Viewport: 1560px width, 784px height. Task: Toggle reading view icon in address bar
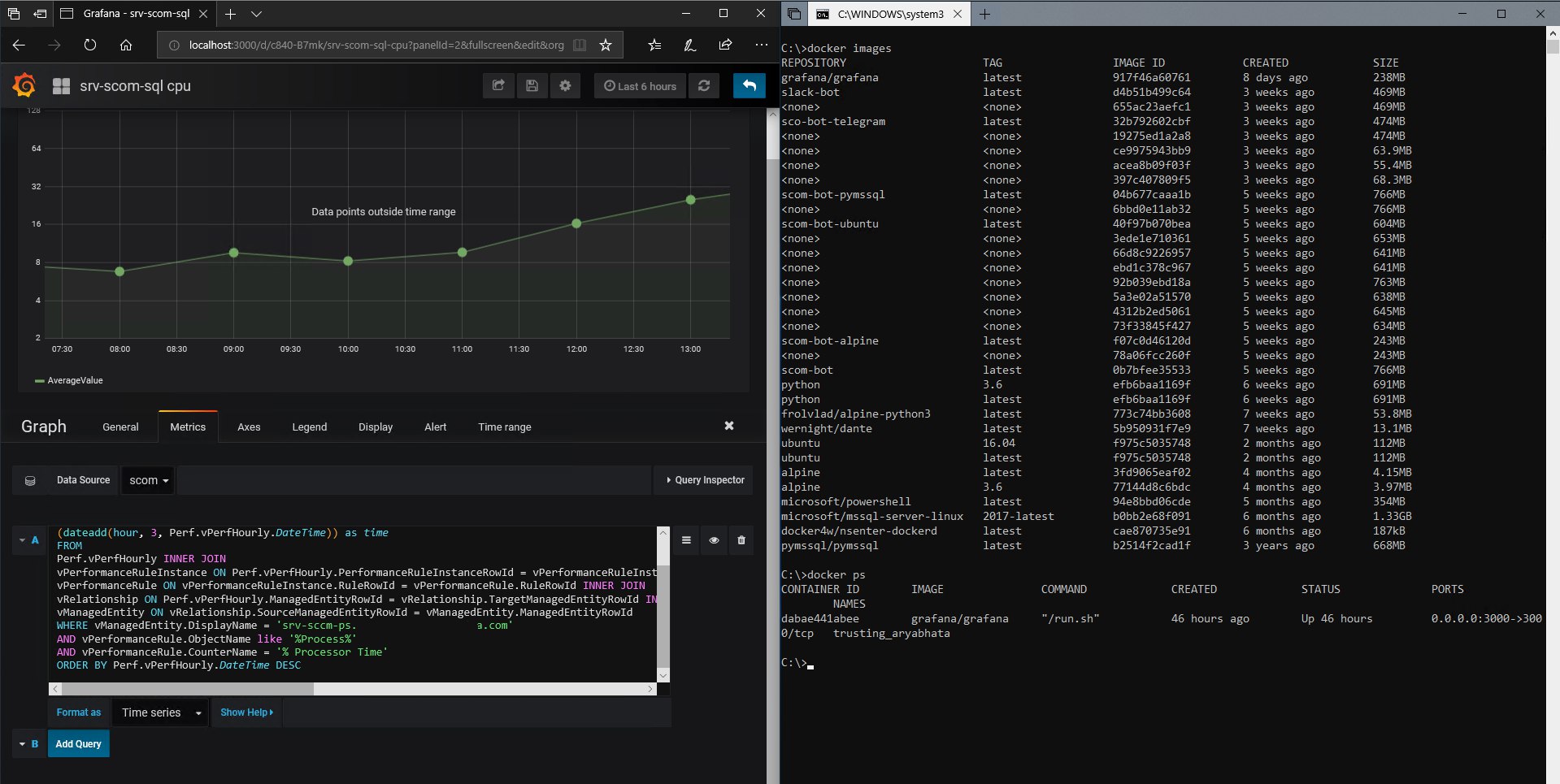tap(580, 45)
